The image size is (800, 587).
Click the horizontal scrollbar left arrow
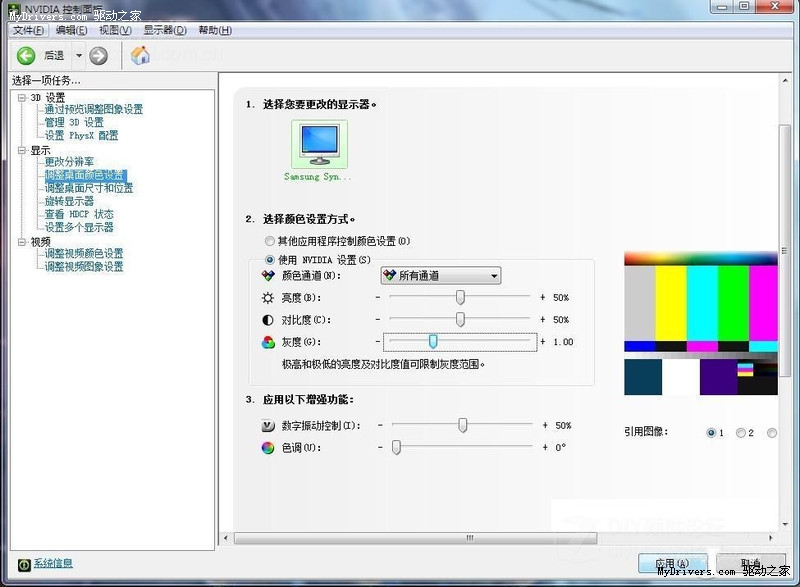[226, 538]
